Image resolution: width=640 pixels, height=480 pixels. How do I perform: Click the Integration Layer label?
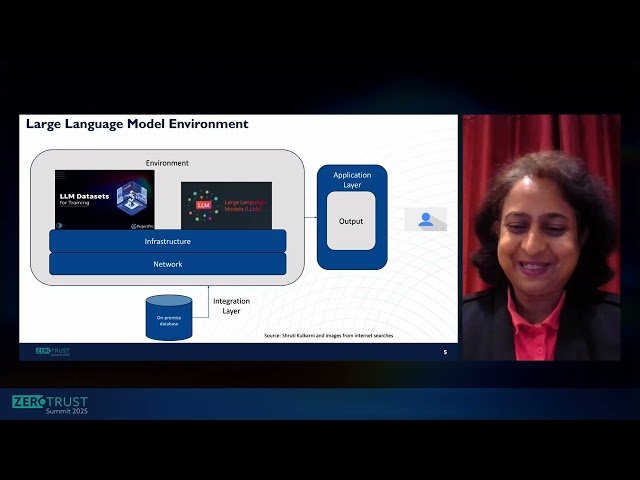tap(232, 305)
